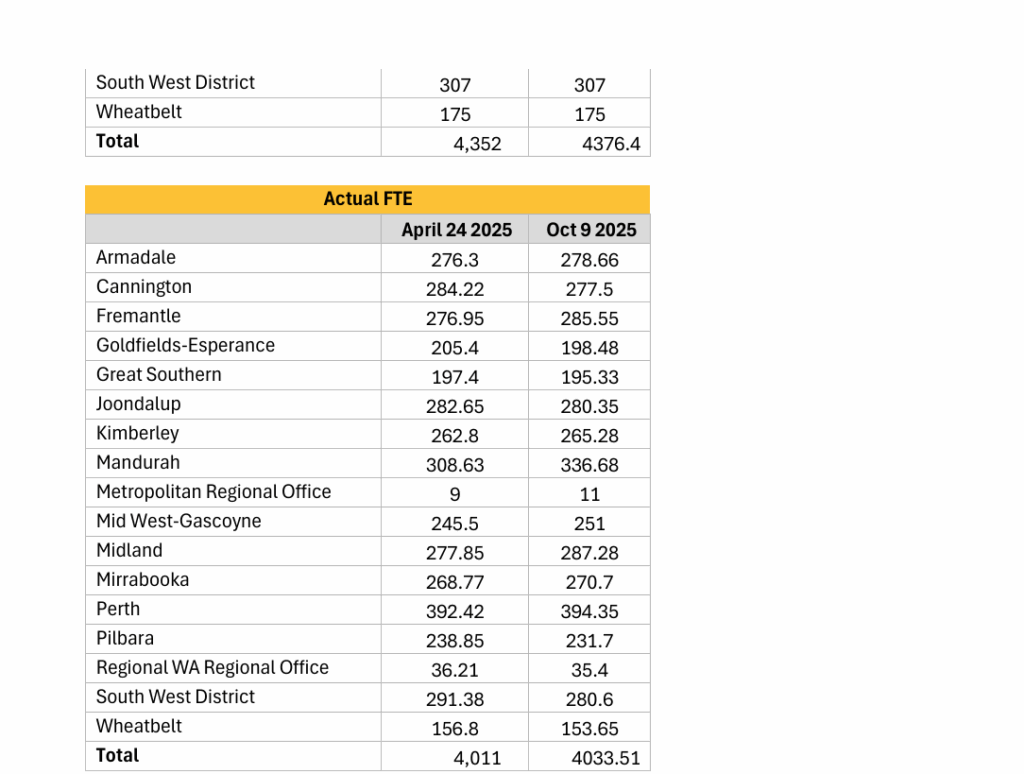Click the Kimberley value 265.28

pyautogui.click(x=590, y=436)
